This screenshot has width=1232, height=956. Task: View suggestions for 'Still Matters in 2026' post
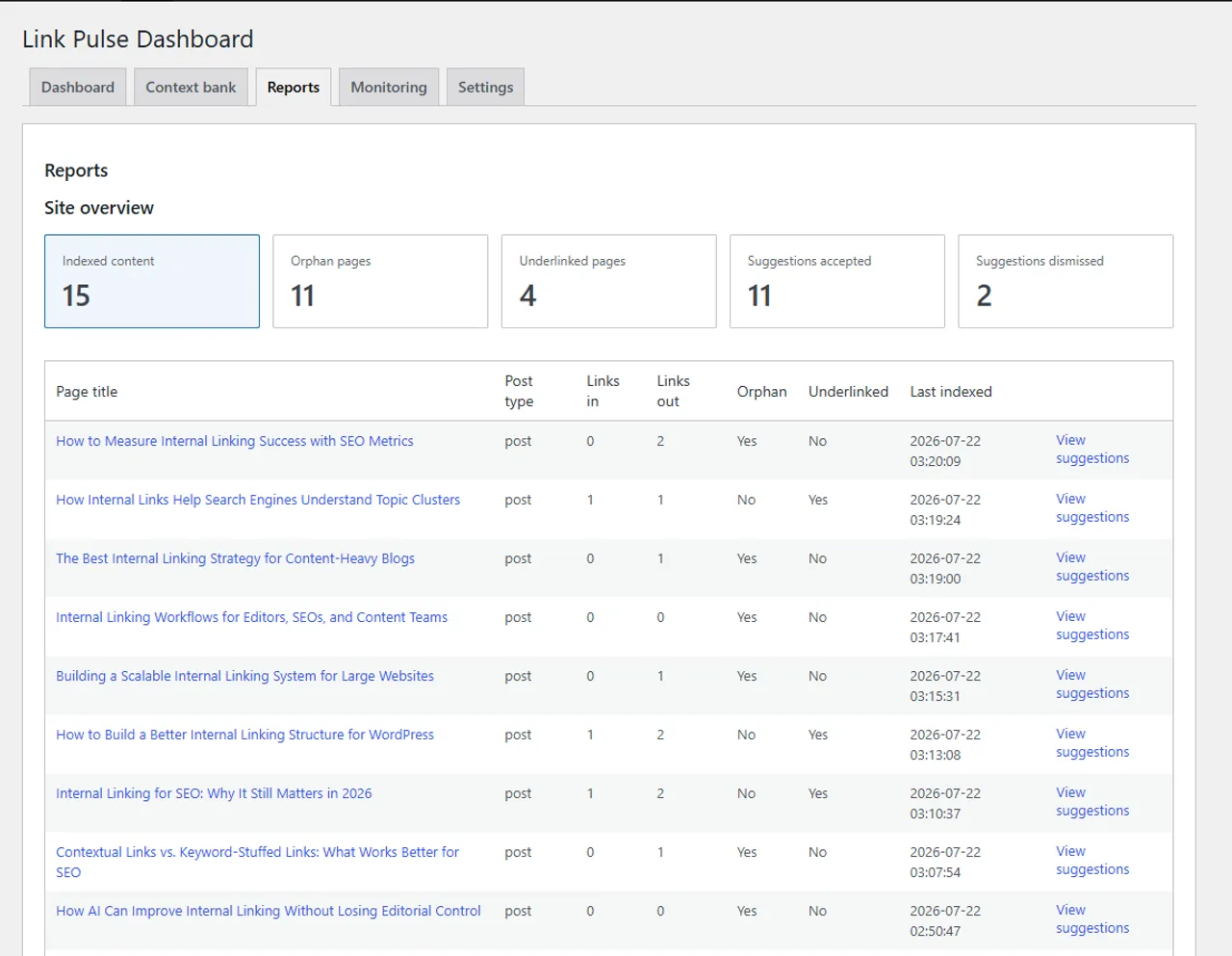1092,802
